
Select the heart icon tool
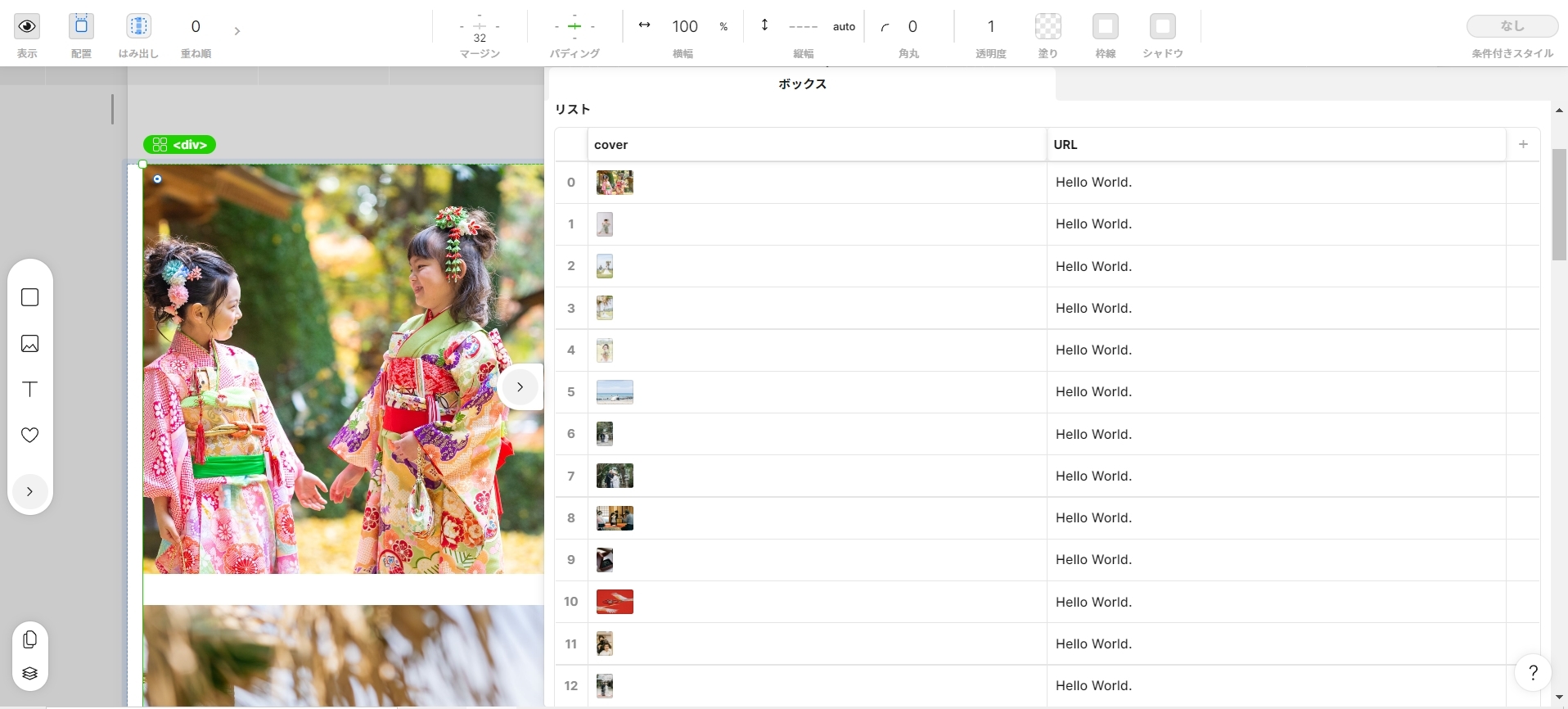pos(29,435)
